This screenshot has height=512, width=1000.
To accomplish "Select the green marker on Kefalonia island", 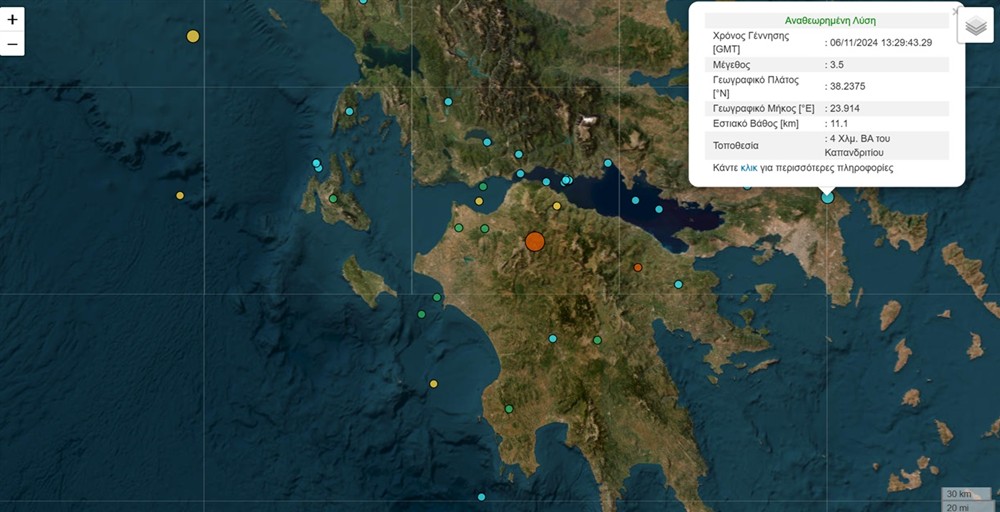I will [333, 198].
